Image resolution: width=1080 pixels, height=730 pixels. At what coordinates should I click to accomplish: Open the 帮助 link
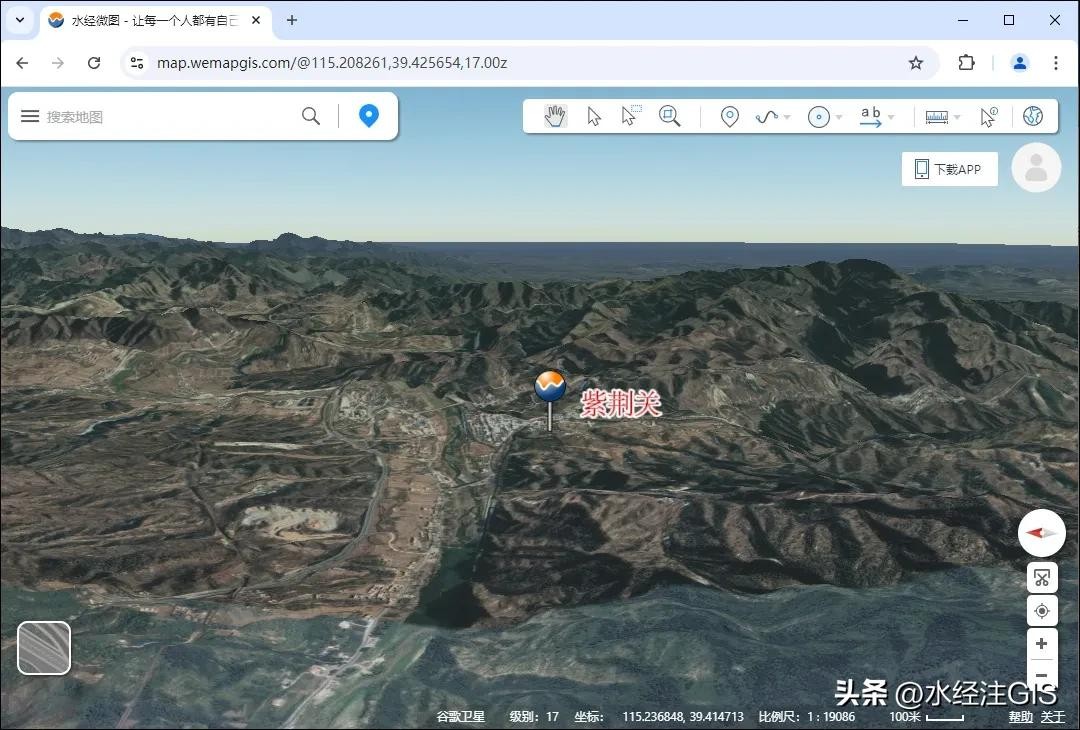click(x=1020, y=717)
